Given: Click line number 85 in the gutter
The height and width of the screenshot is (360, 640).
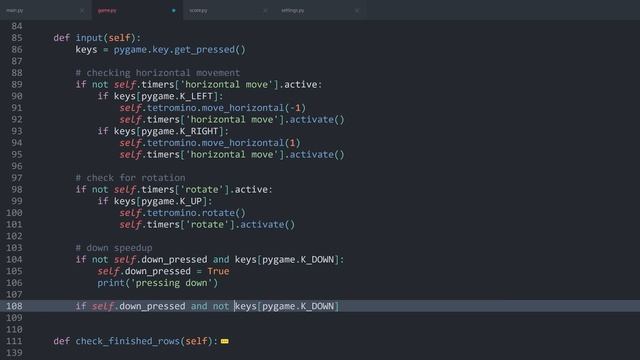Looking at the screenshot, I should click(17, 38).
